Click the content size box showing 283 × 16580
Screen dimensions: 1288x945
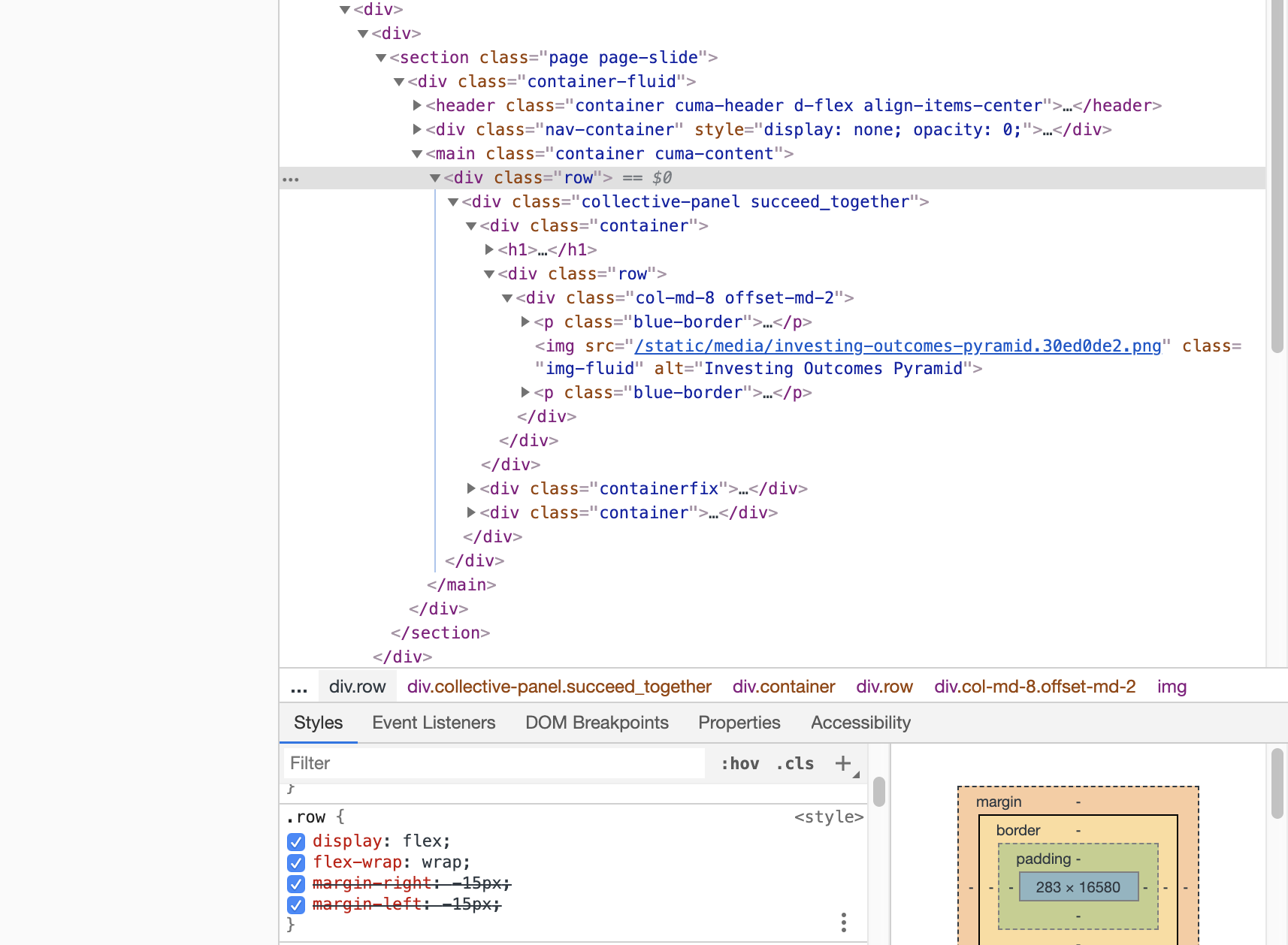pyautogui.click(x=1078, y=886)
